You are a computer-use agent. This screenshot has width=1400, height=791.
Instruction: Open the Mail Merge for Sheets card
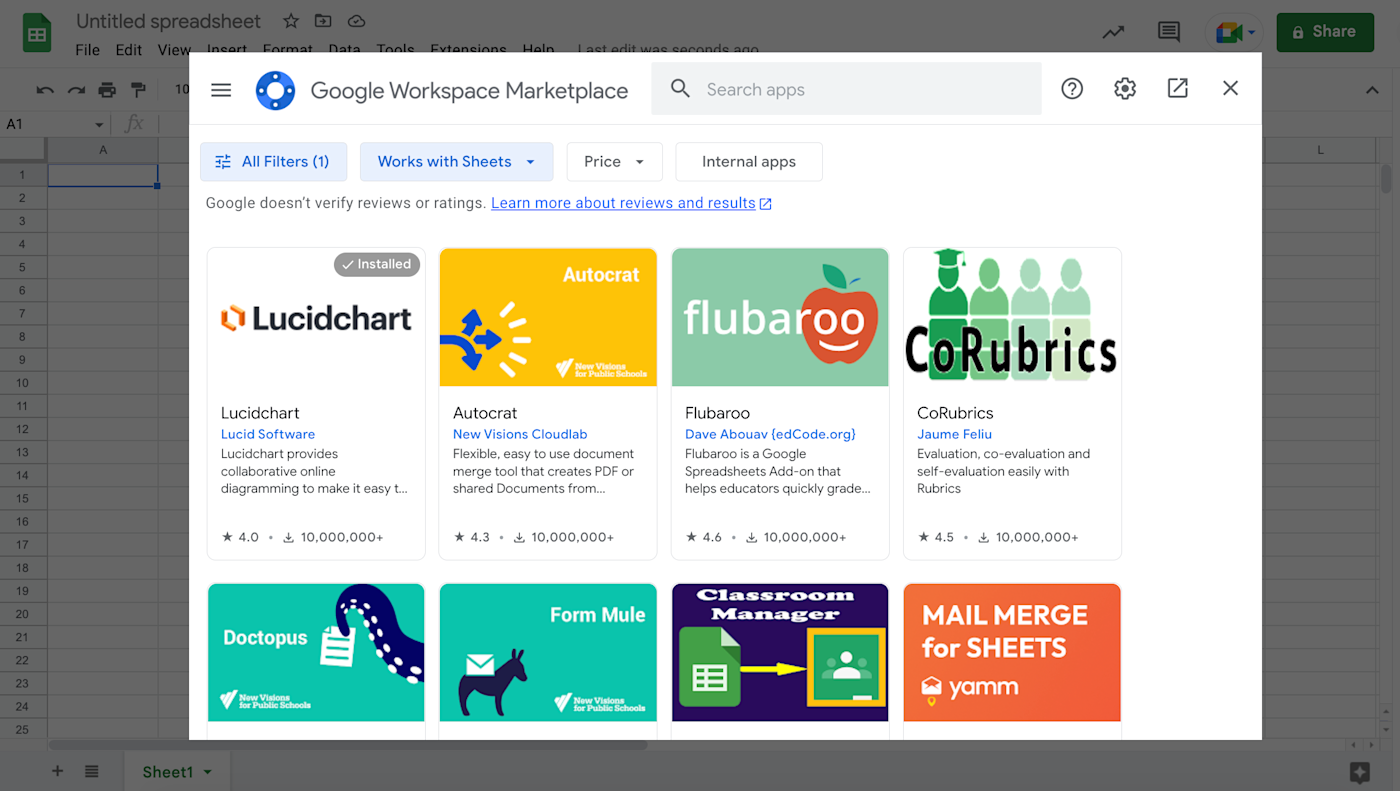point(1012,661)
